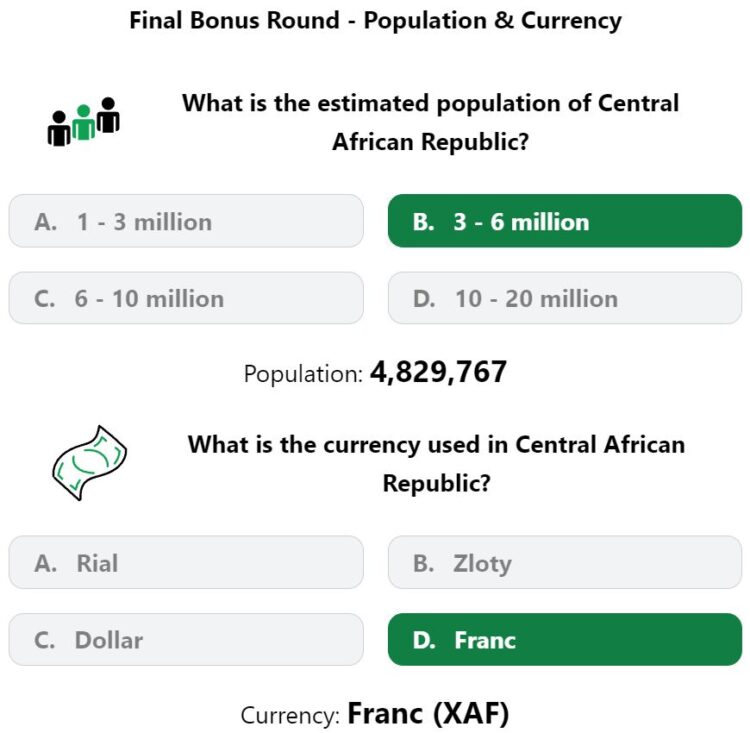Select the Dollar currency option
Image resolution: width=750 pixels, height=733 pixels.
click(186, 639)
